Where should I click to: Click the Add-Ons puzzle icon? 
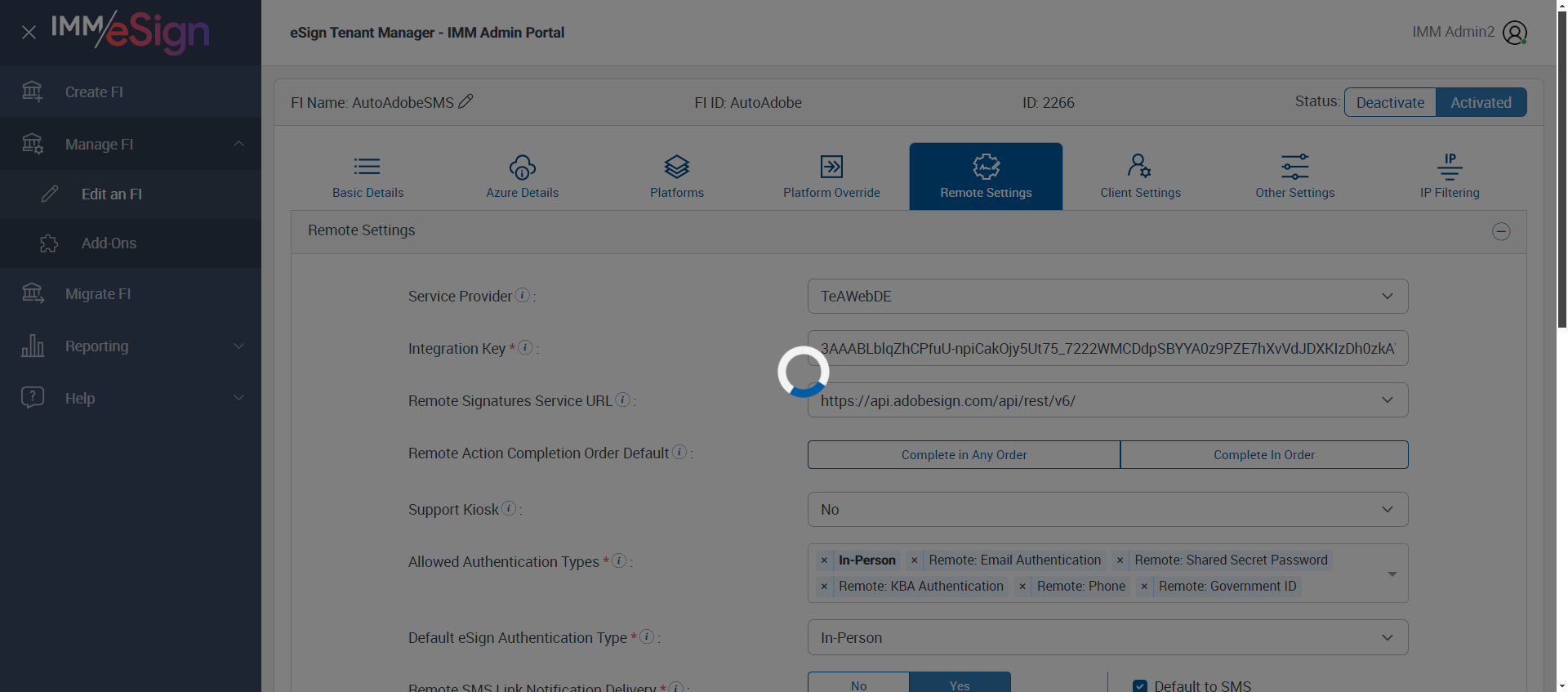49,243
